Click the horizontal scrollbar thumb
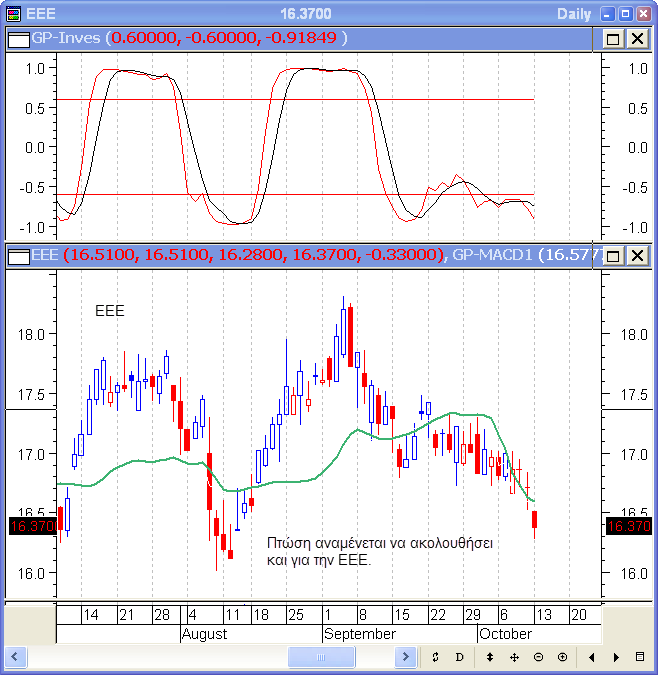This screenshot has width=658, height=675. (x=320, y=657)
